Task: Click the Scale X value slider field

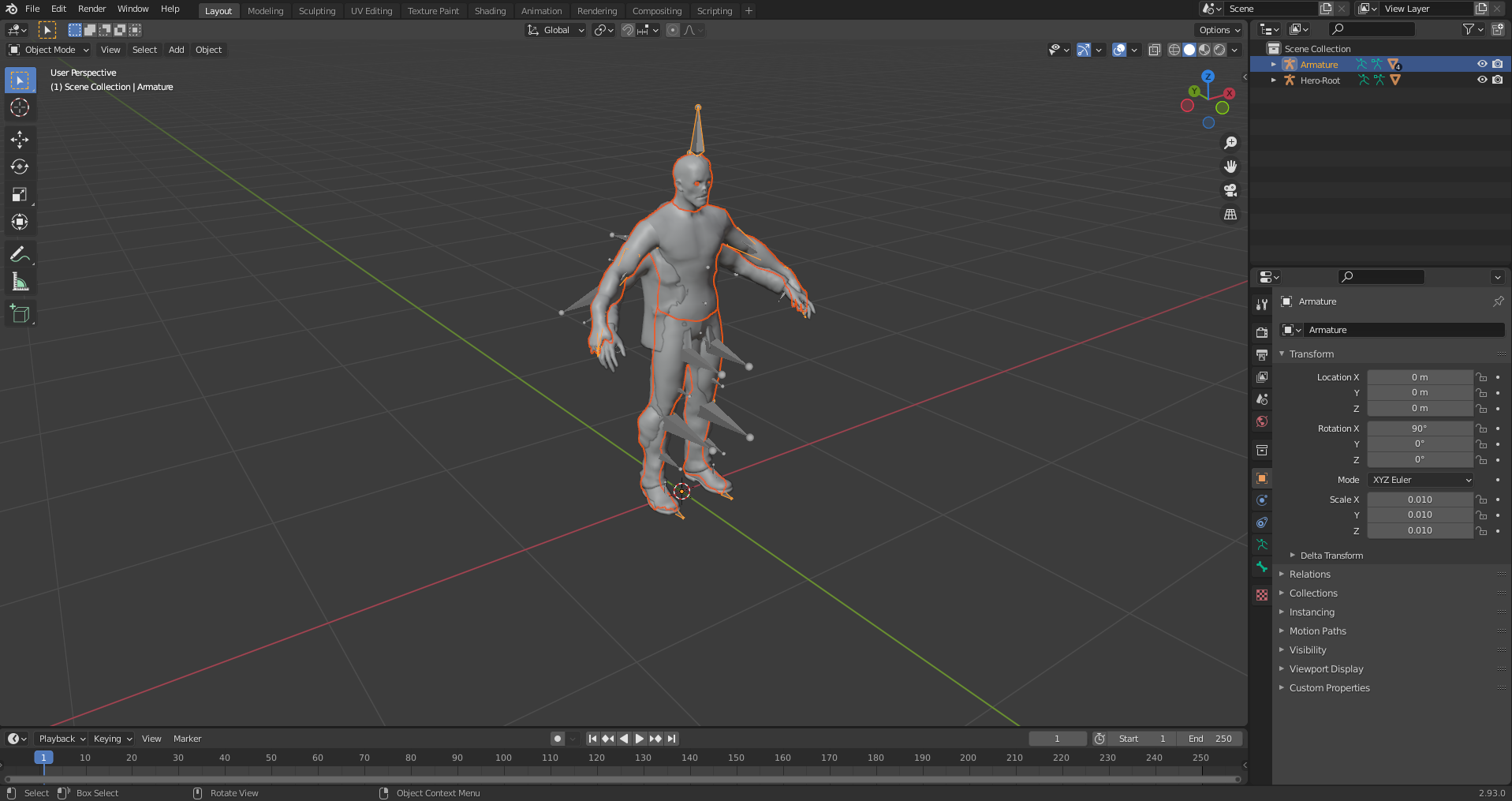Action: [1420, 500]
